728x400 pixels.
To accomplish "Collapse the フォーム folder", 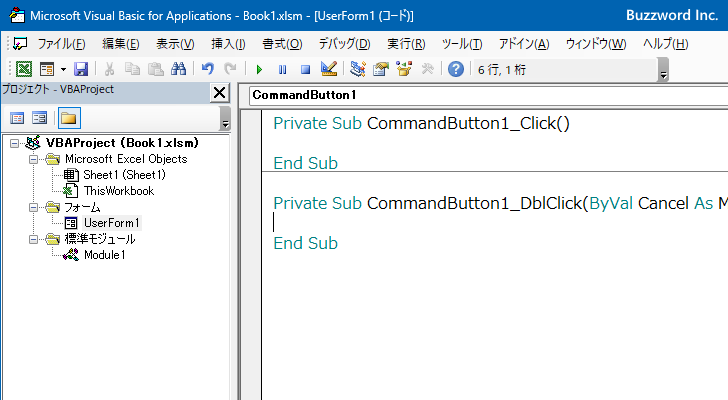I will click(33, 207).
